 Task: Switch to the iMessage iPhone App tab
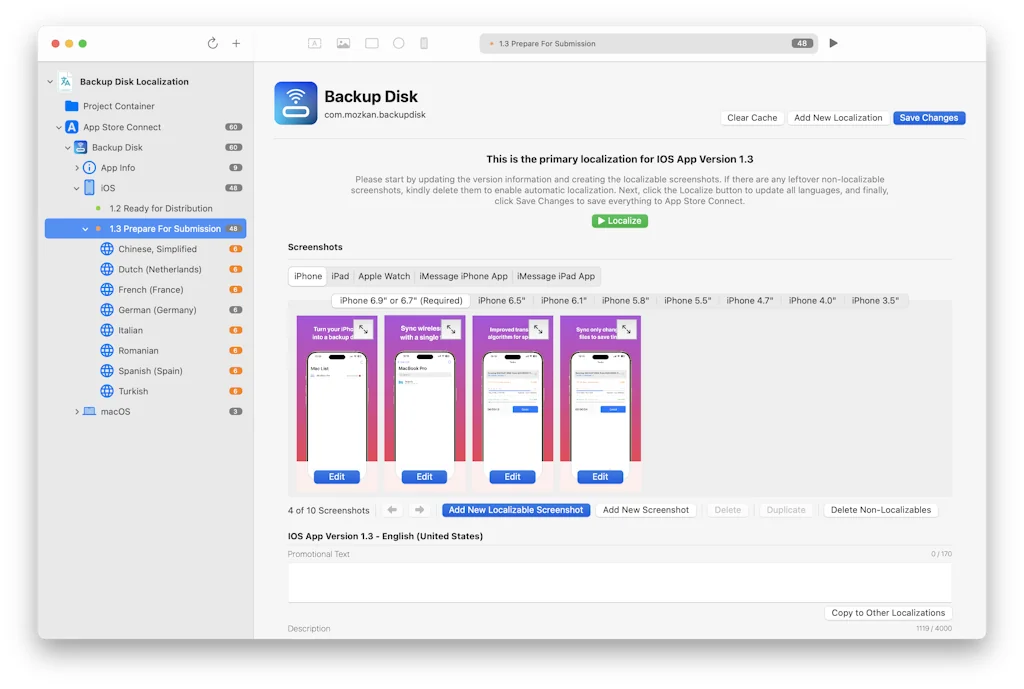(x=463, y=276)
